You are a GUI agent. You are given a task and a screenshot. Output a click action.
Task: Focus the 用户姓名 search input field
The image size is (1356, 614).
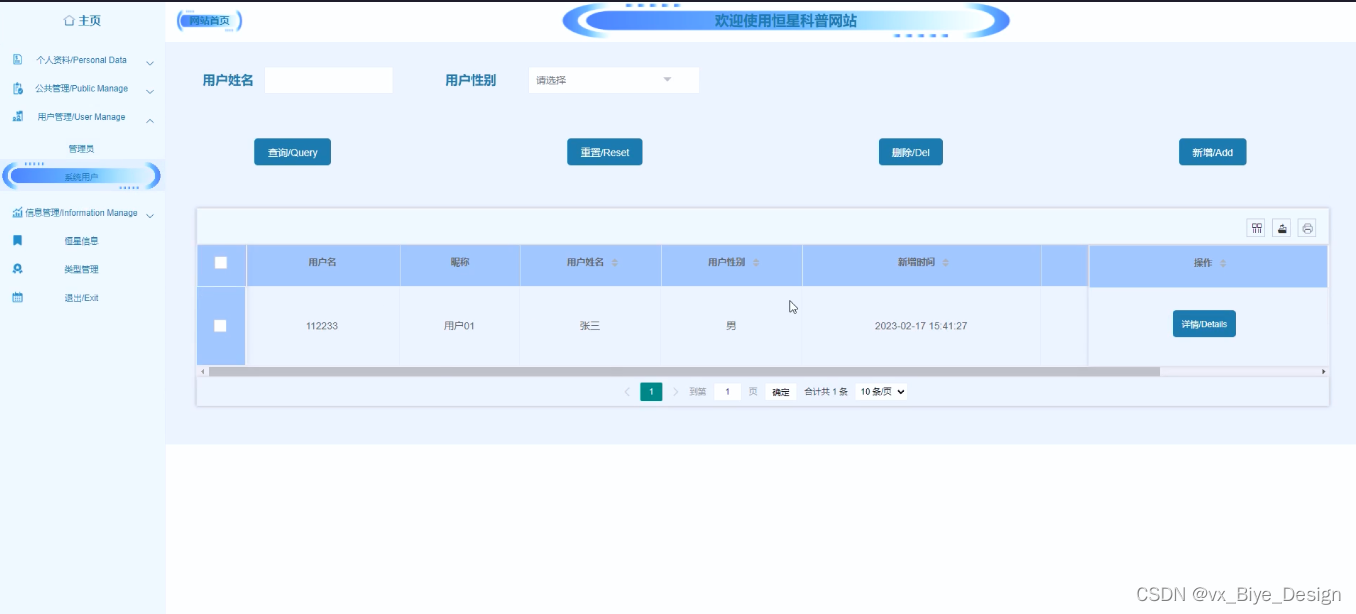pyautogui.click(x=329, y=80)
